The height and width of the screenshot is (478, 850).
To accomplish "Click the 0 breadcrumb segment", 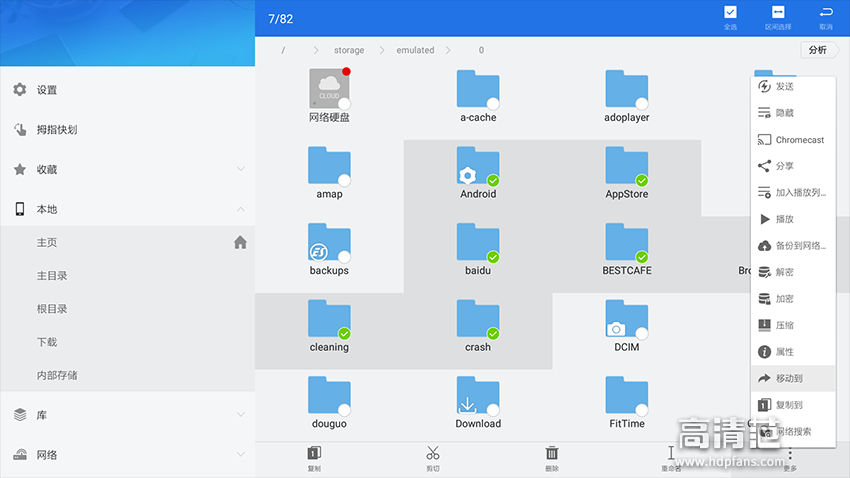I will point(481,50).
